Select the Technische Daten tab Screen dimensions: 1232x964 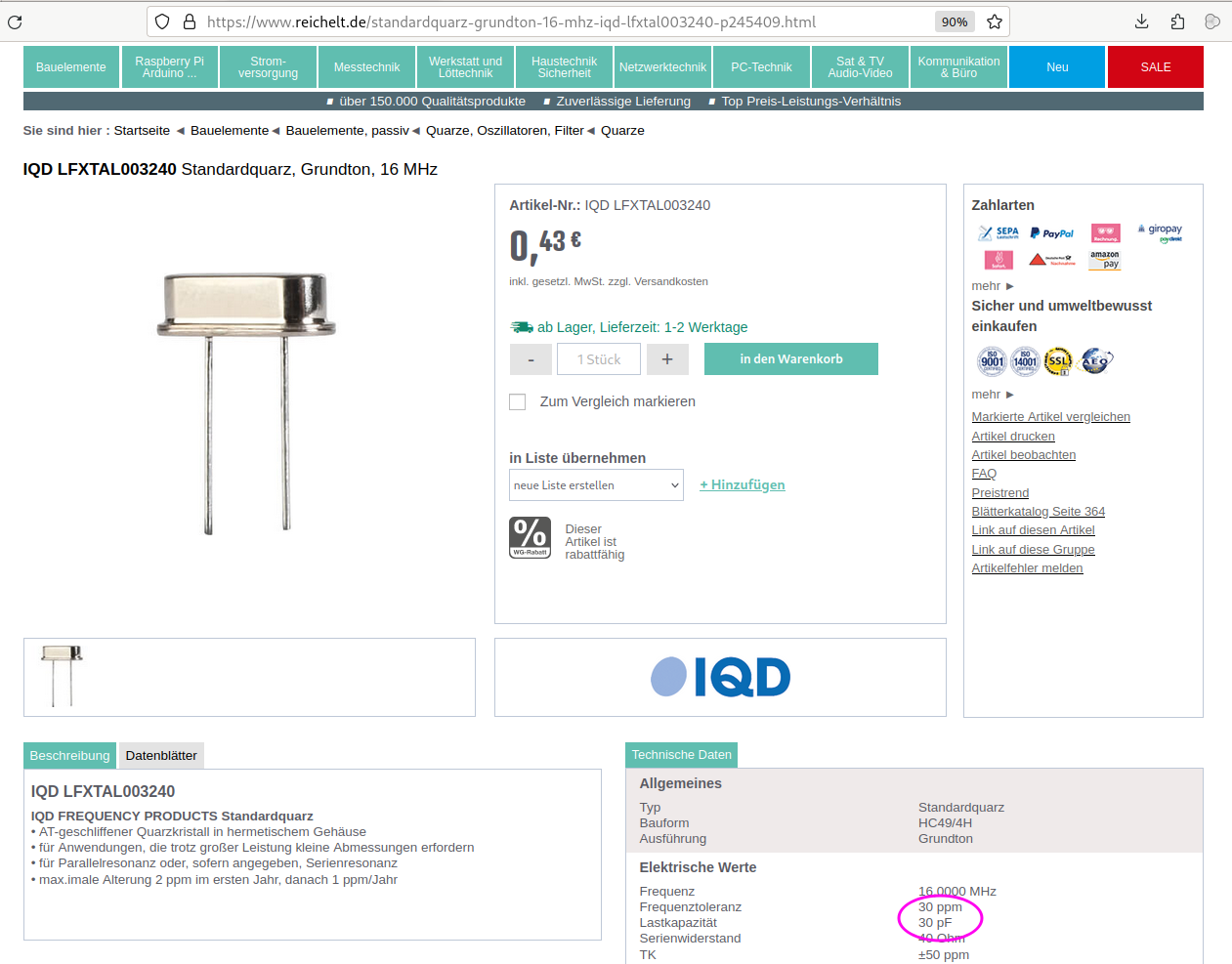[681, 755]
